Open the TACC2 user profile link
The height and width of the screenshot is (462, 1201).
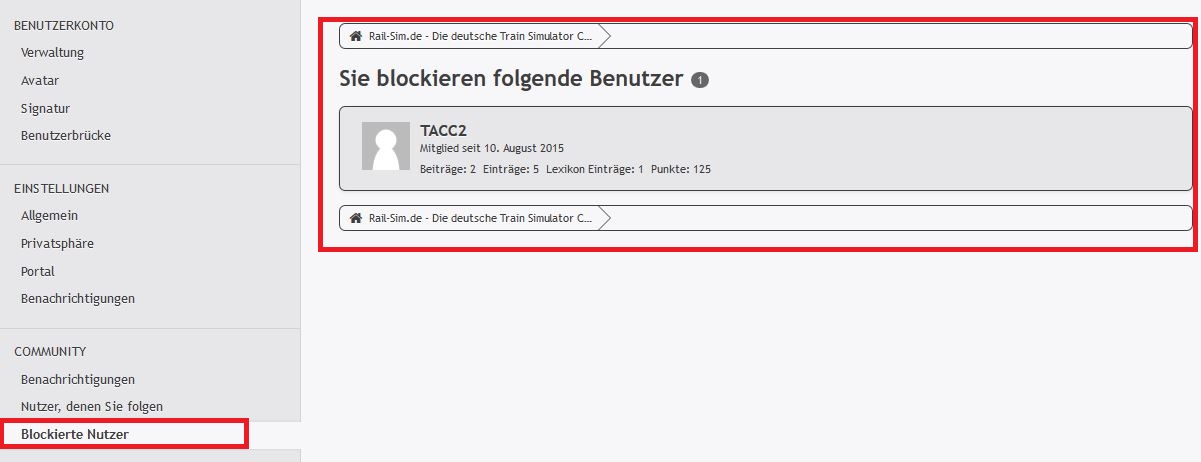(443, 130)
